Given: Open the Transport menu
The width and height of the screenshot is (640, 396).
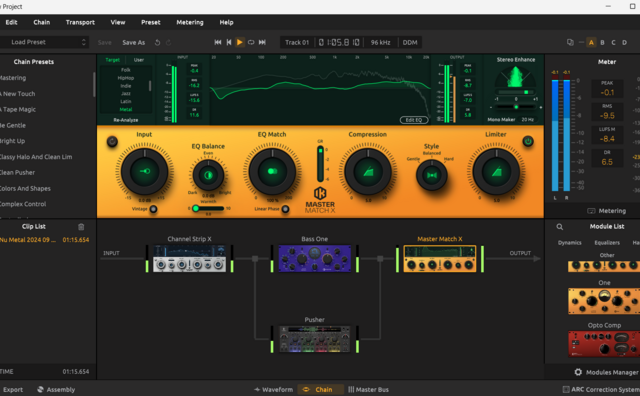Looking at the screenshot, I should point(80,22).
